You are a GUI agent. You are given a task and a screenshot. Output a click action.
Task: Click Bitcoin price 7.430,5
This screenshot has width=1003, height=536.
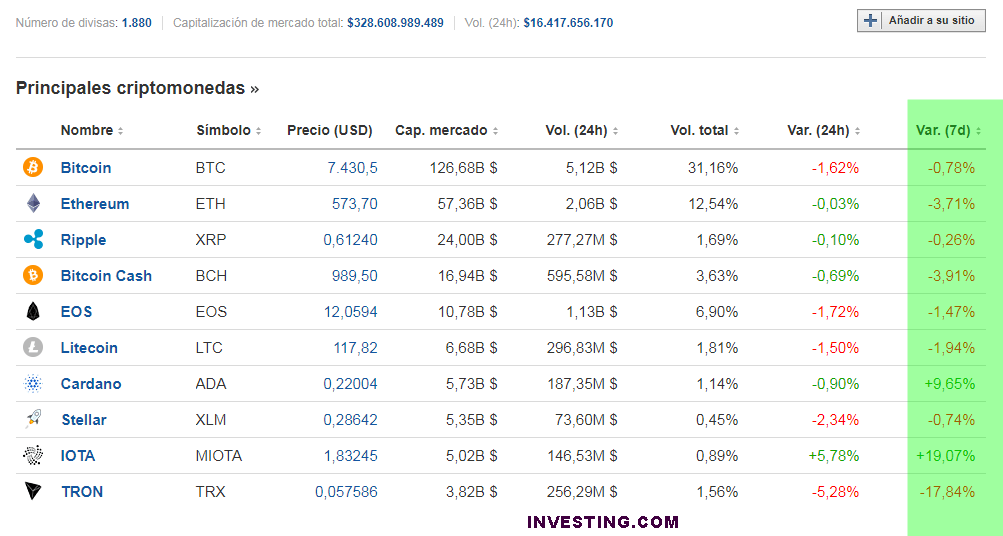[x=352, y=168]
